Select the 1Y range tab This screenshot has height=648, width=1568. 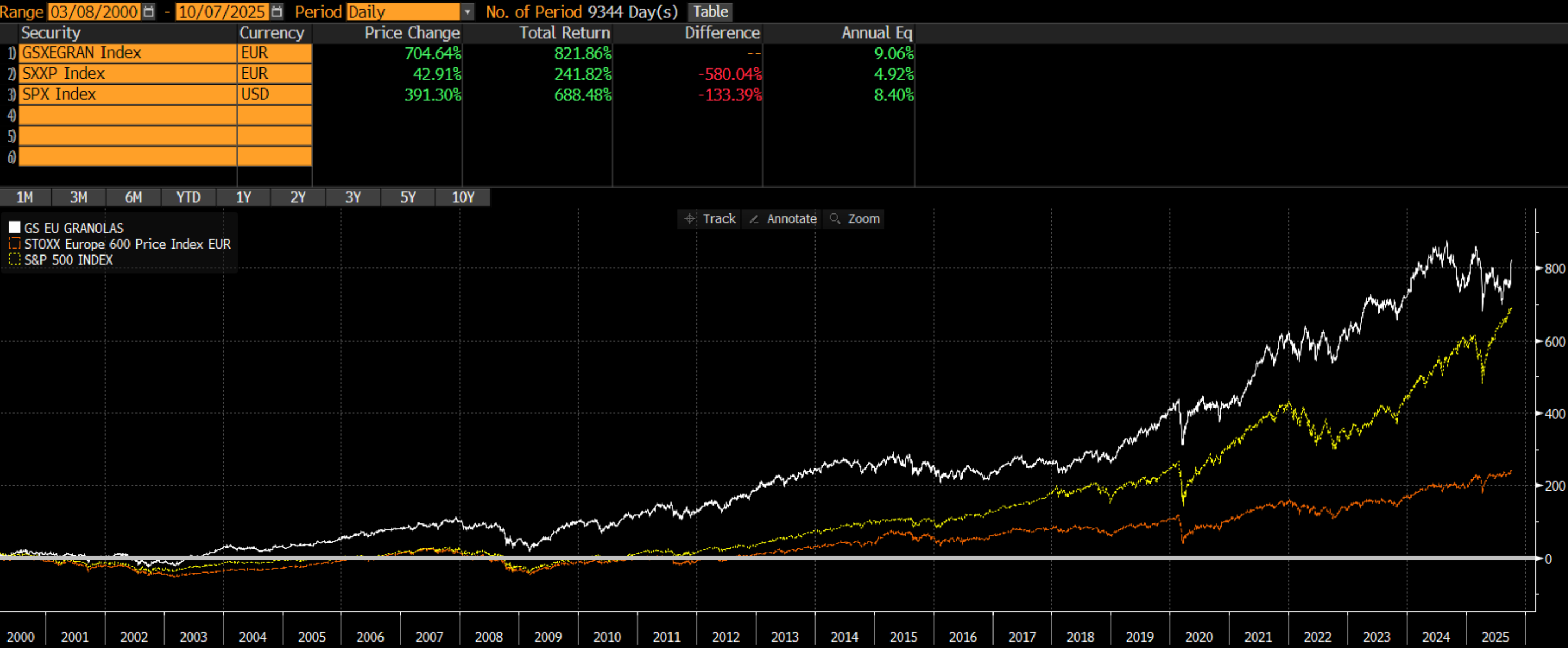(243, 197)
